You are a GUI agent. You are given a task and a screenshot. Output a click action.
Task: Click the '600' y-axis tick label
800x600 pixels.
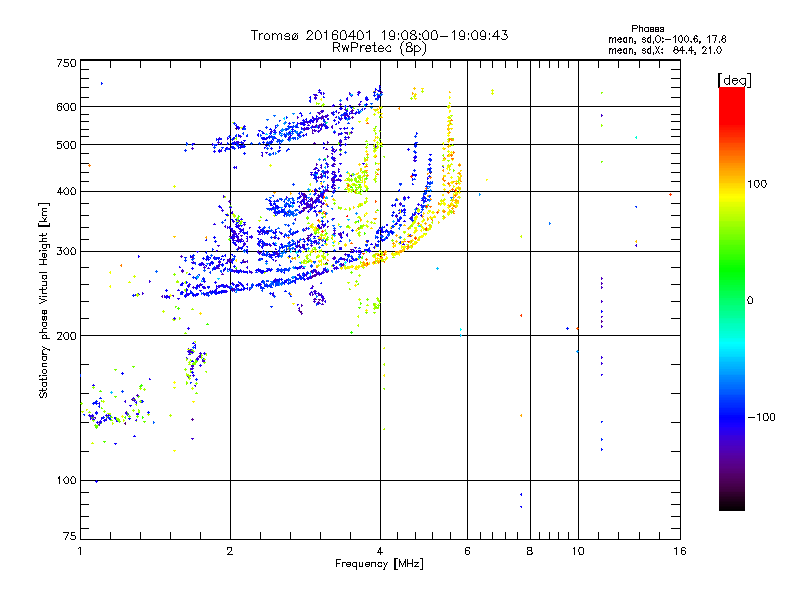coord(67,107)
